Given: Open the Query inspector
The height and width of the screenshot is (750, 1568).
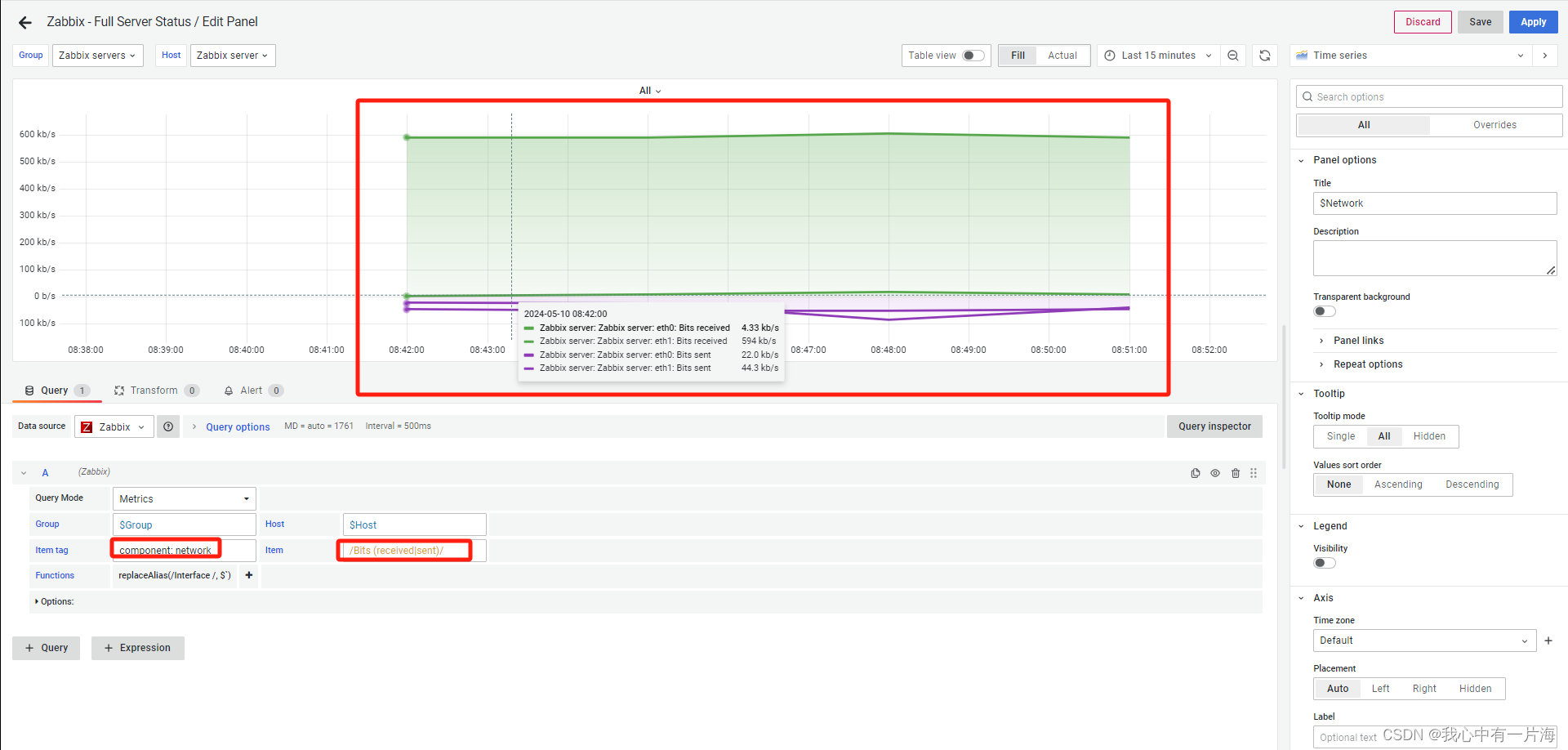Looking at the screenshot, I should coord(1214,426).
